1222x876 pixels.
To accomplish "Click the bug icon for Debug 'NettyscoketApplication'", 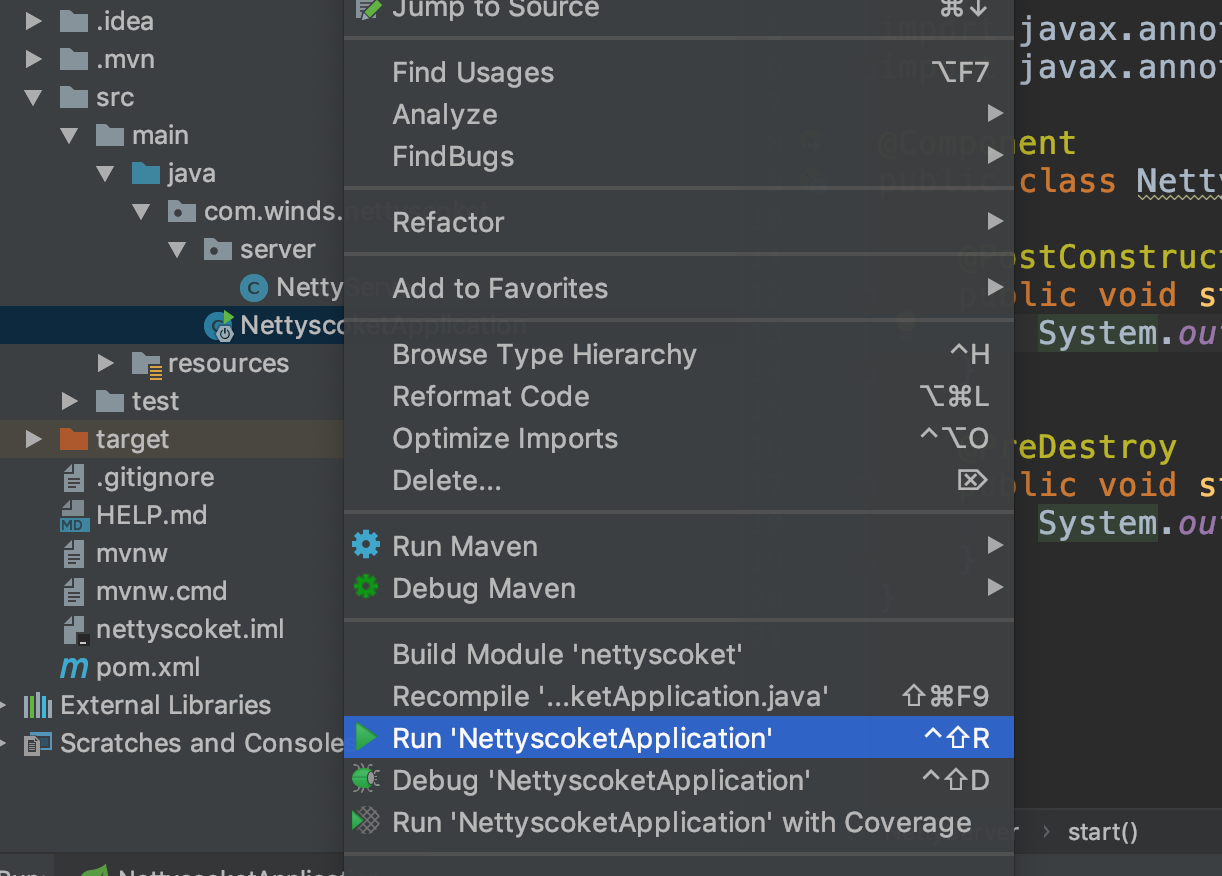I will pos(367,780).
